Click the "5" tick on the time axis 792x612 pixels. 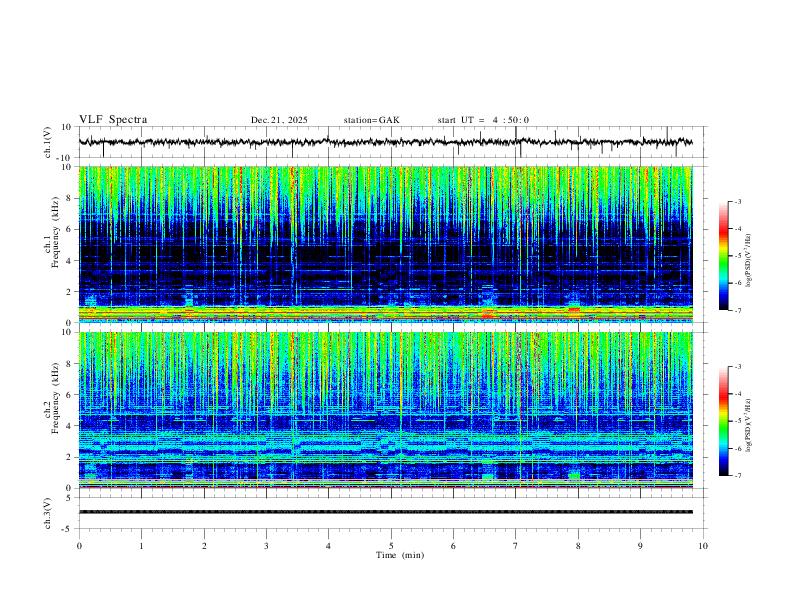(391, 546)
